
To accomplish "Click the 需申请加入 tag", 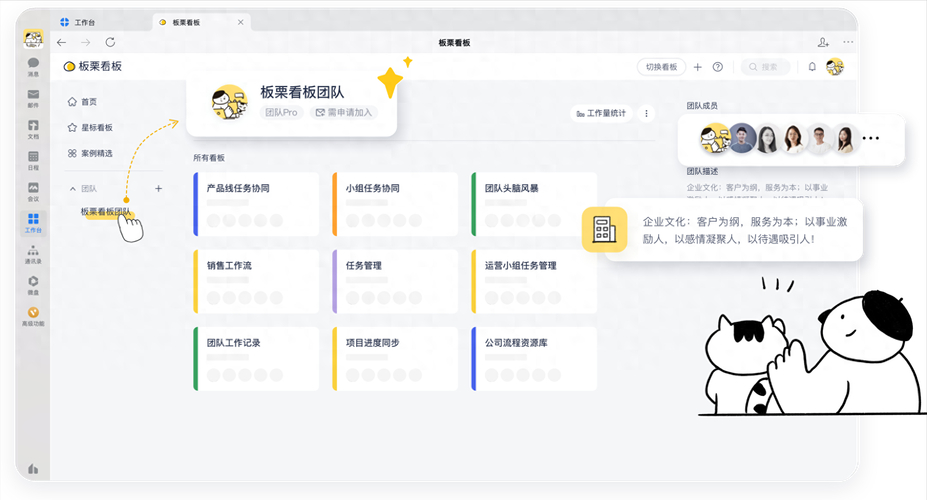I will [344, 112].
